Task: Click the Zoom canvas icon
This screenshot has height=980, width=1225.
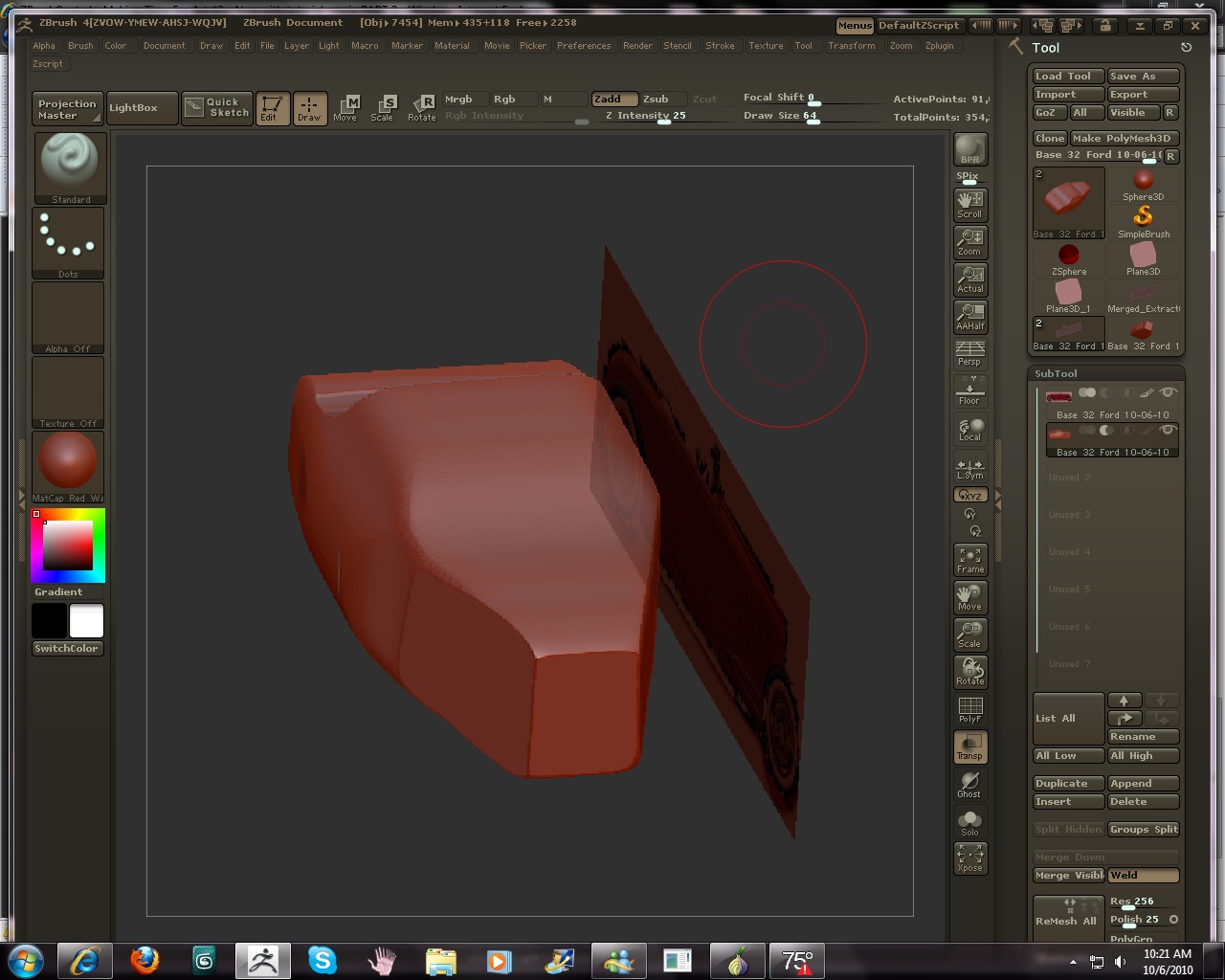Action: point(970,242)
